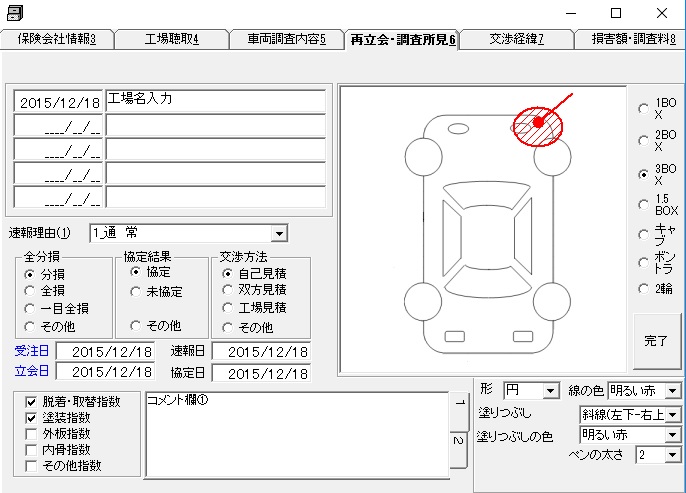
Task: Enable the 外板指数 checkbox
Action: click(31, 434)
